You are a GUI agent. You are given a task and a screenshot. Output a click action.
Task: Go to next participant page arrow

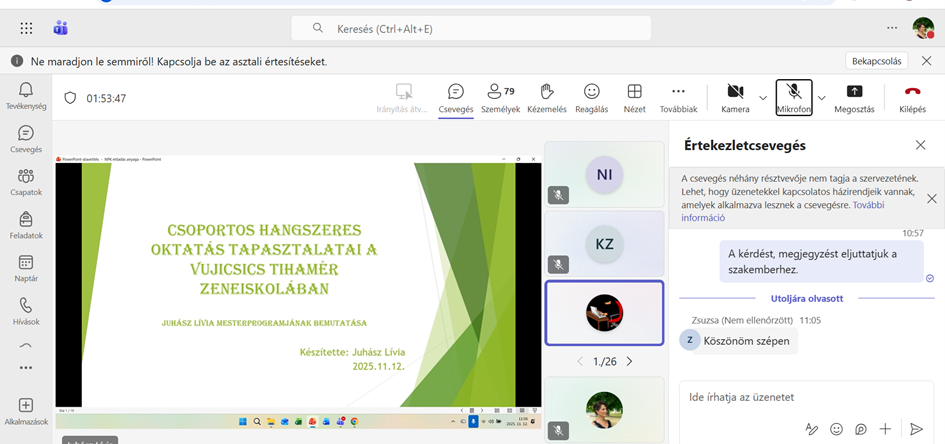tap(629, 361)
